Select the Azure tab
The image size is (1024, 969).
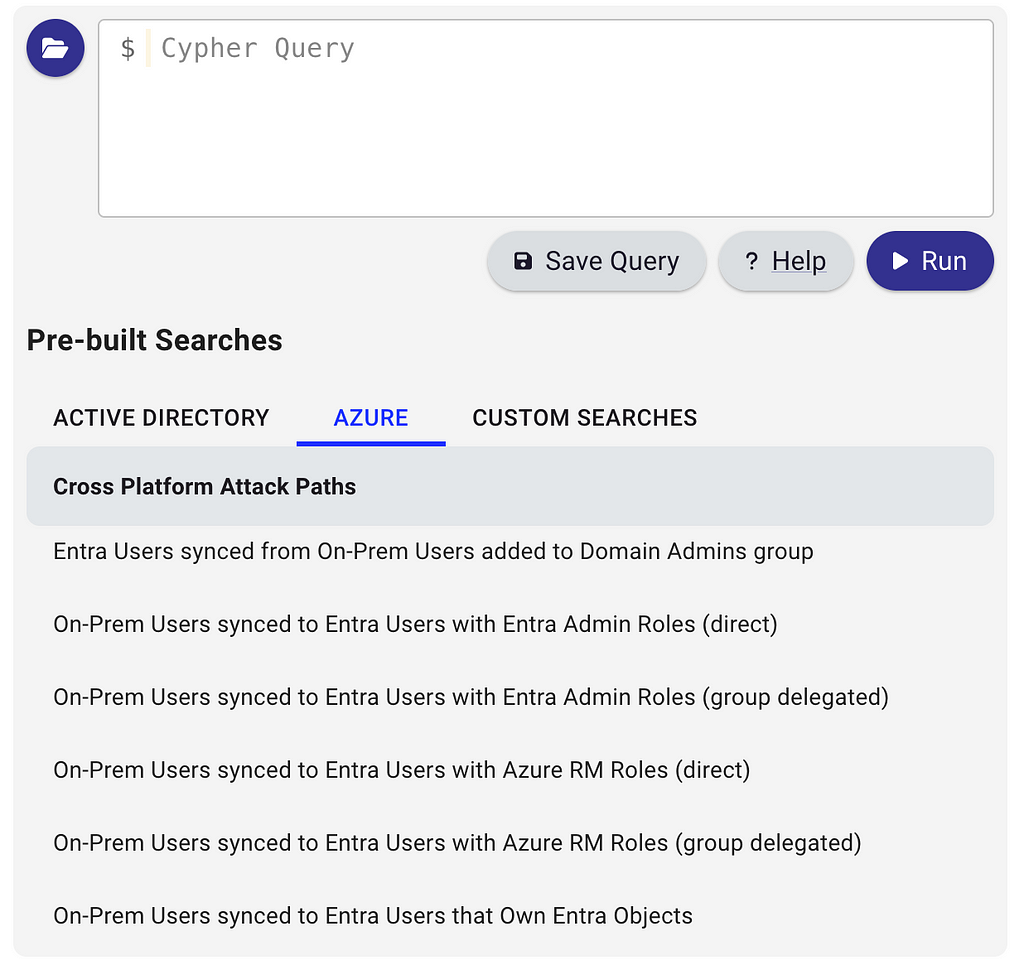click(x=371, y=418)
